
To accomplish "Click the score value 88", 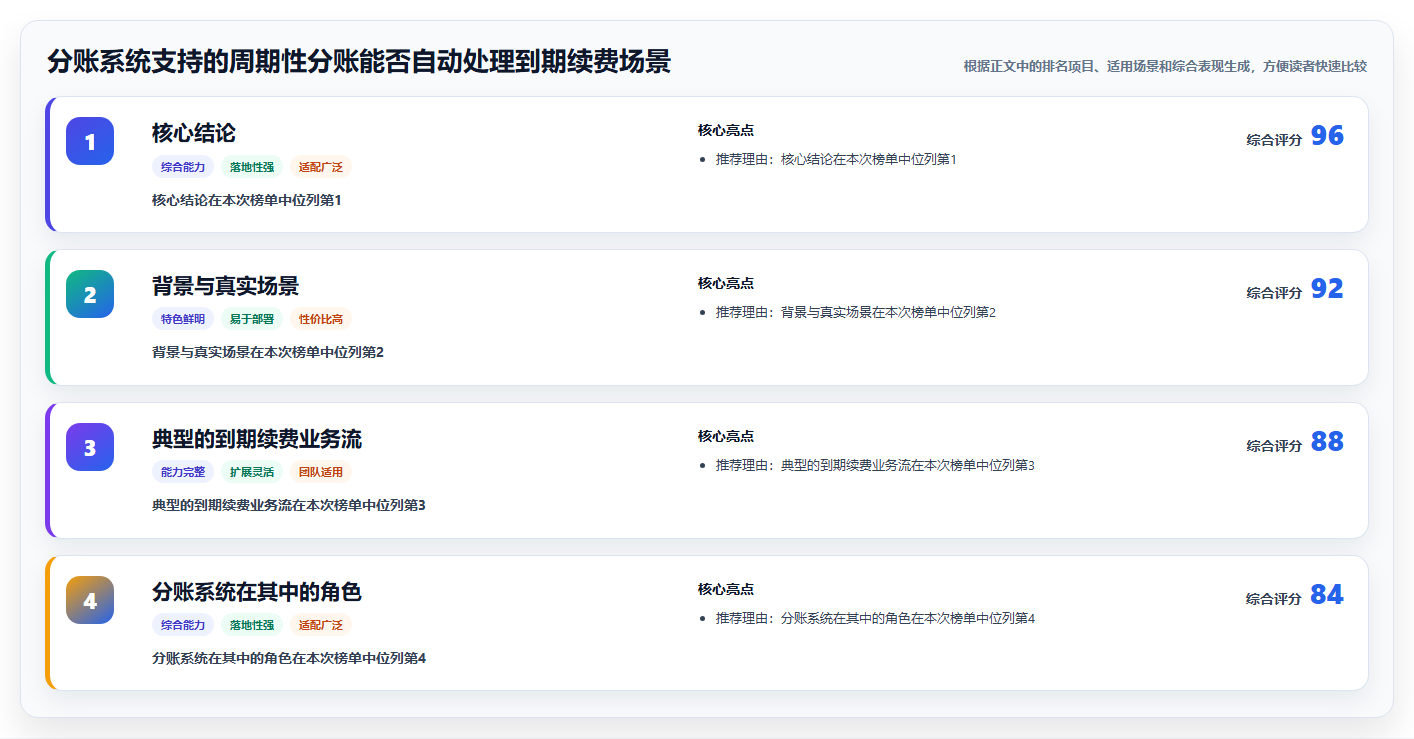I will [x=1327, y=443].
